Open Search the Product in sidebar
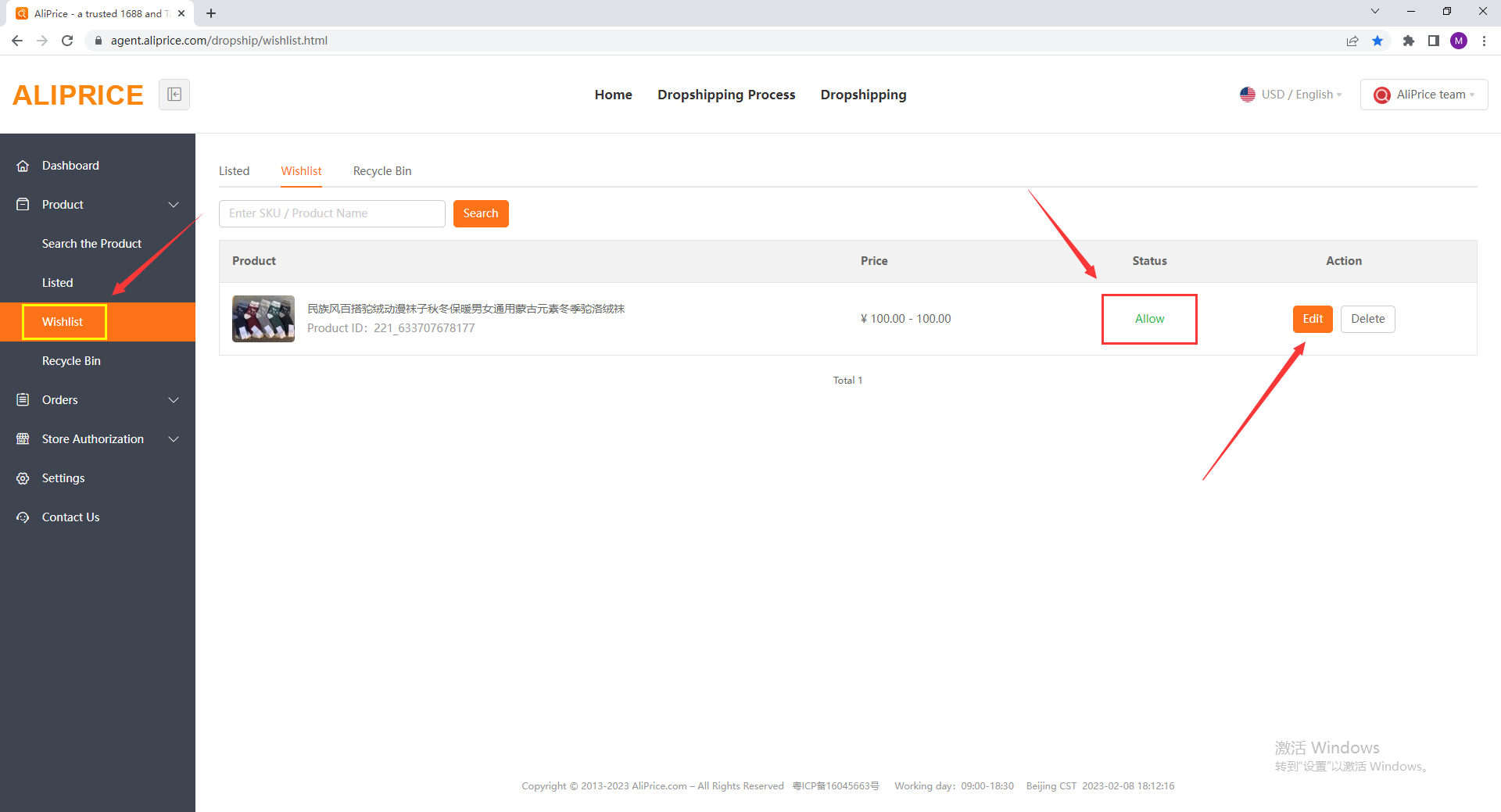The image size is (1501, 812). click(92, 244)
